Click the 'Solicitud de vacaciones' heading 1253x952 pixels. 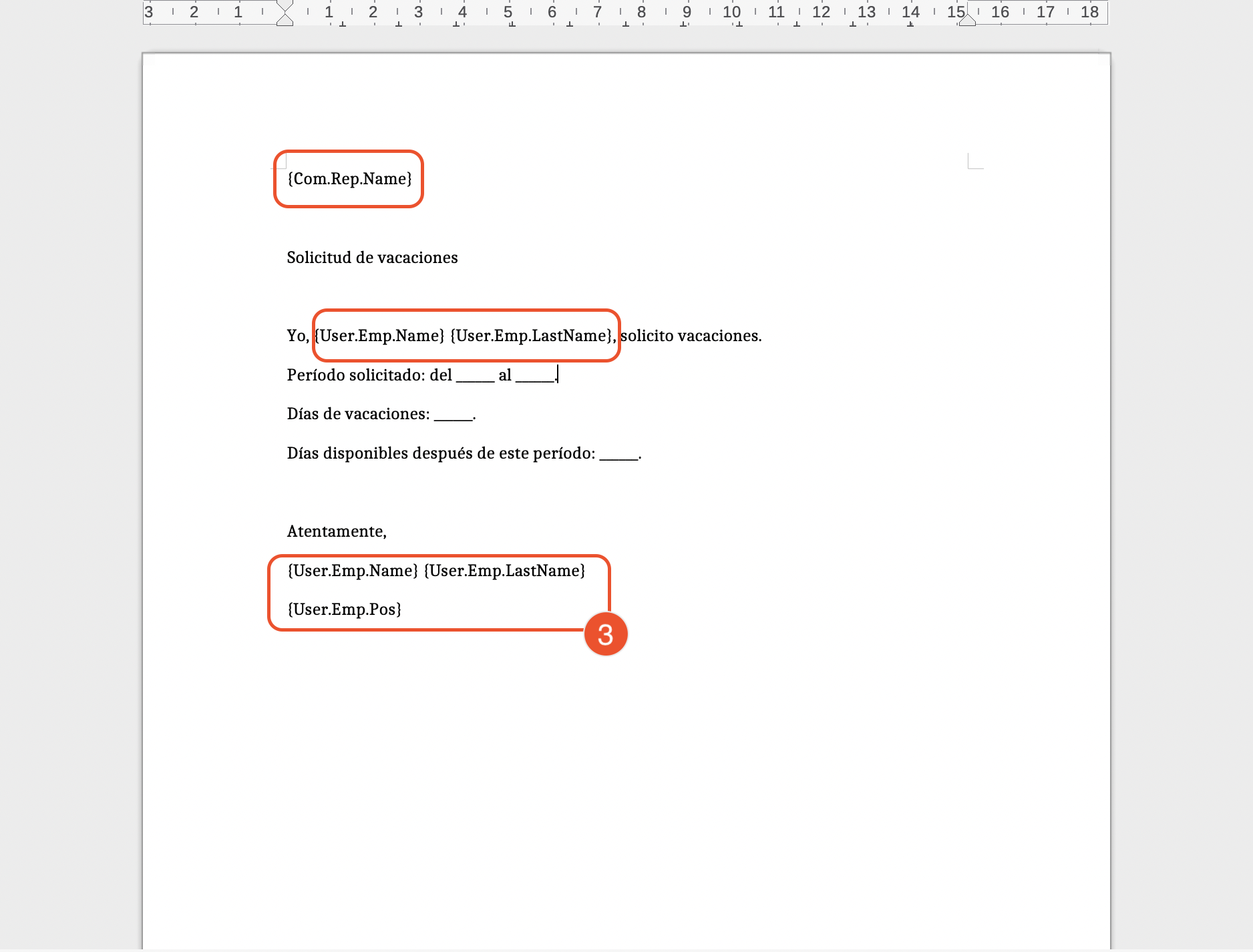372,258
